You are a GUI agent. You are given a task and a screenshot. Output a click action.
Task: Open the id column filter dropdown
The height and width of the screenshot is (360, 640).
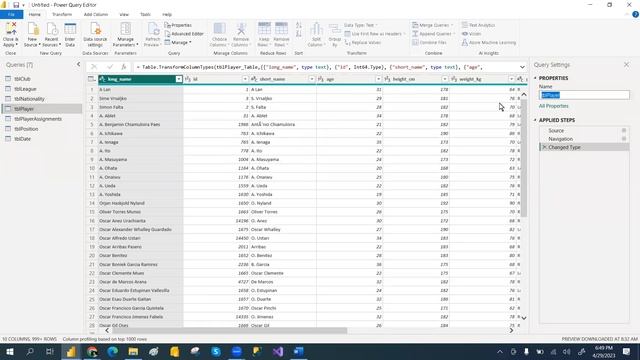(x=245, y=79)
